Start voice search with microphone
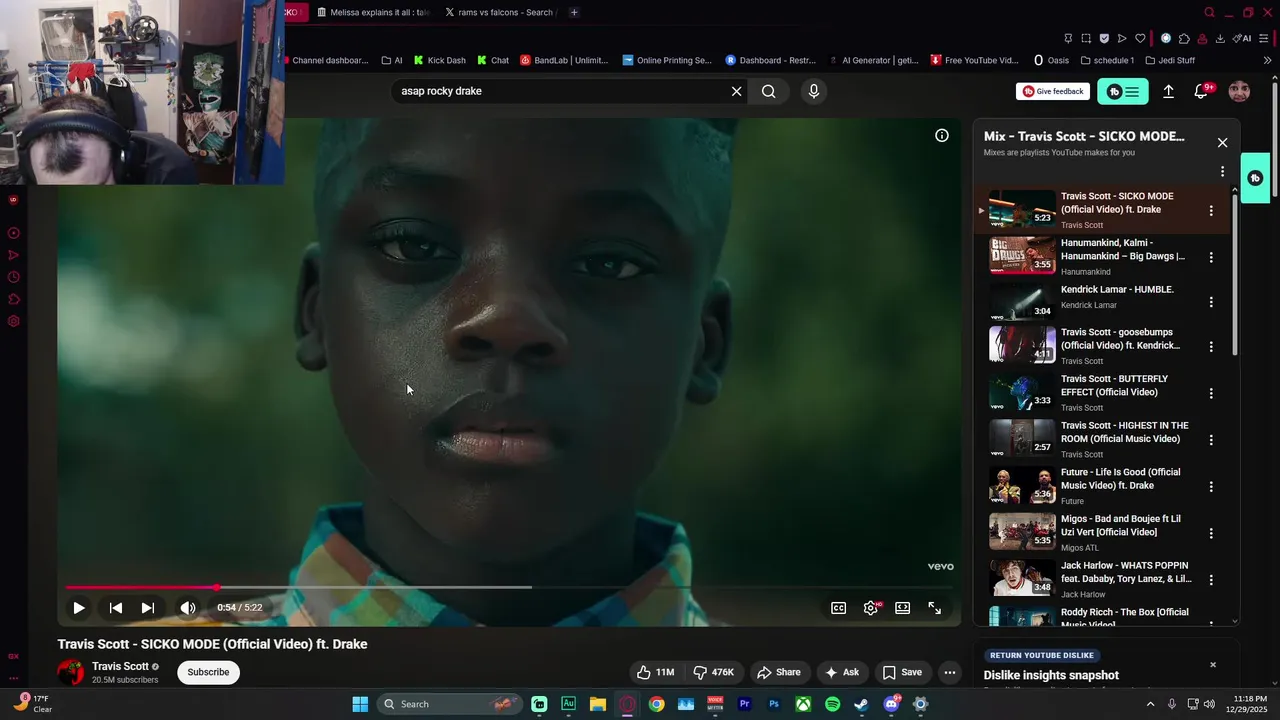1280x720 pixels. click(x=814, y=91)
